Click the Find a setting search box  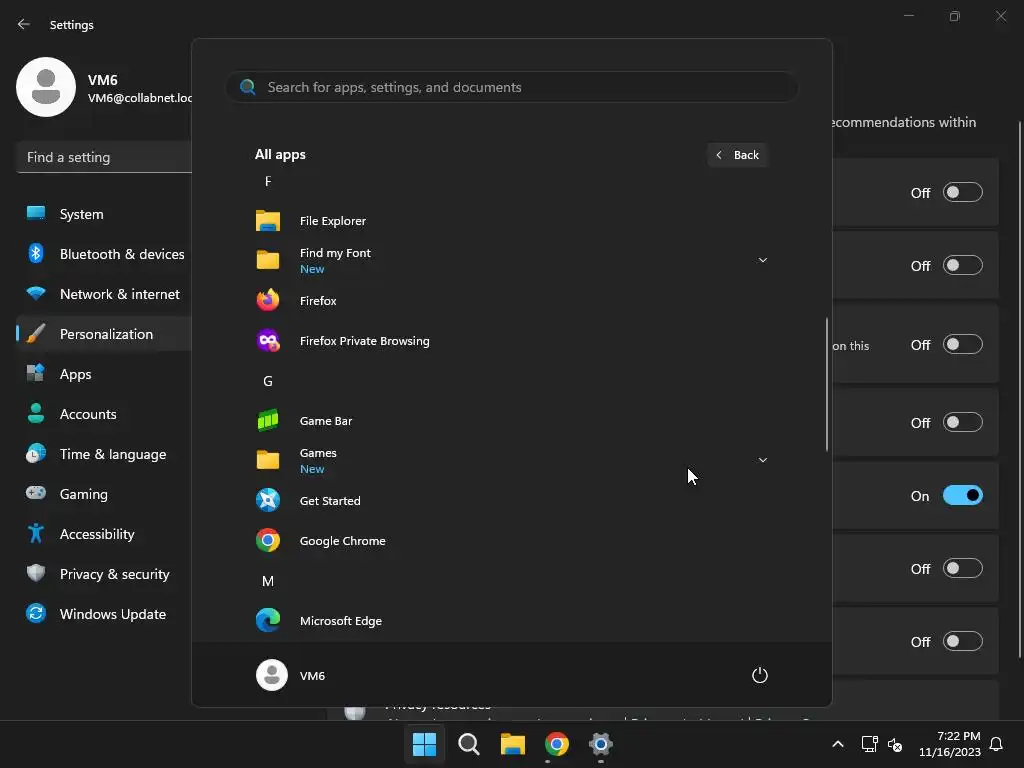104,157
